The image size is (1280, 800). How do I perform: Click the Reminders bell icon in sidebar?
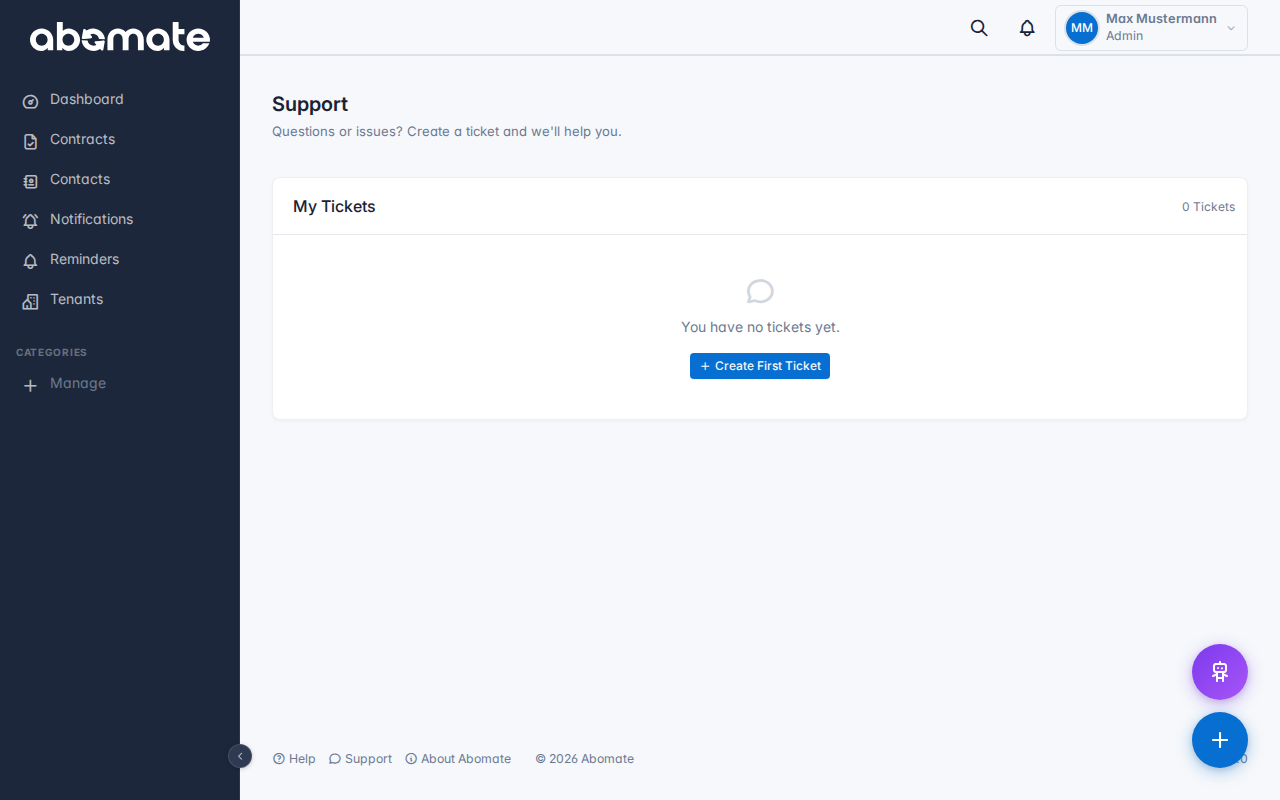tap(29, 260)
